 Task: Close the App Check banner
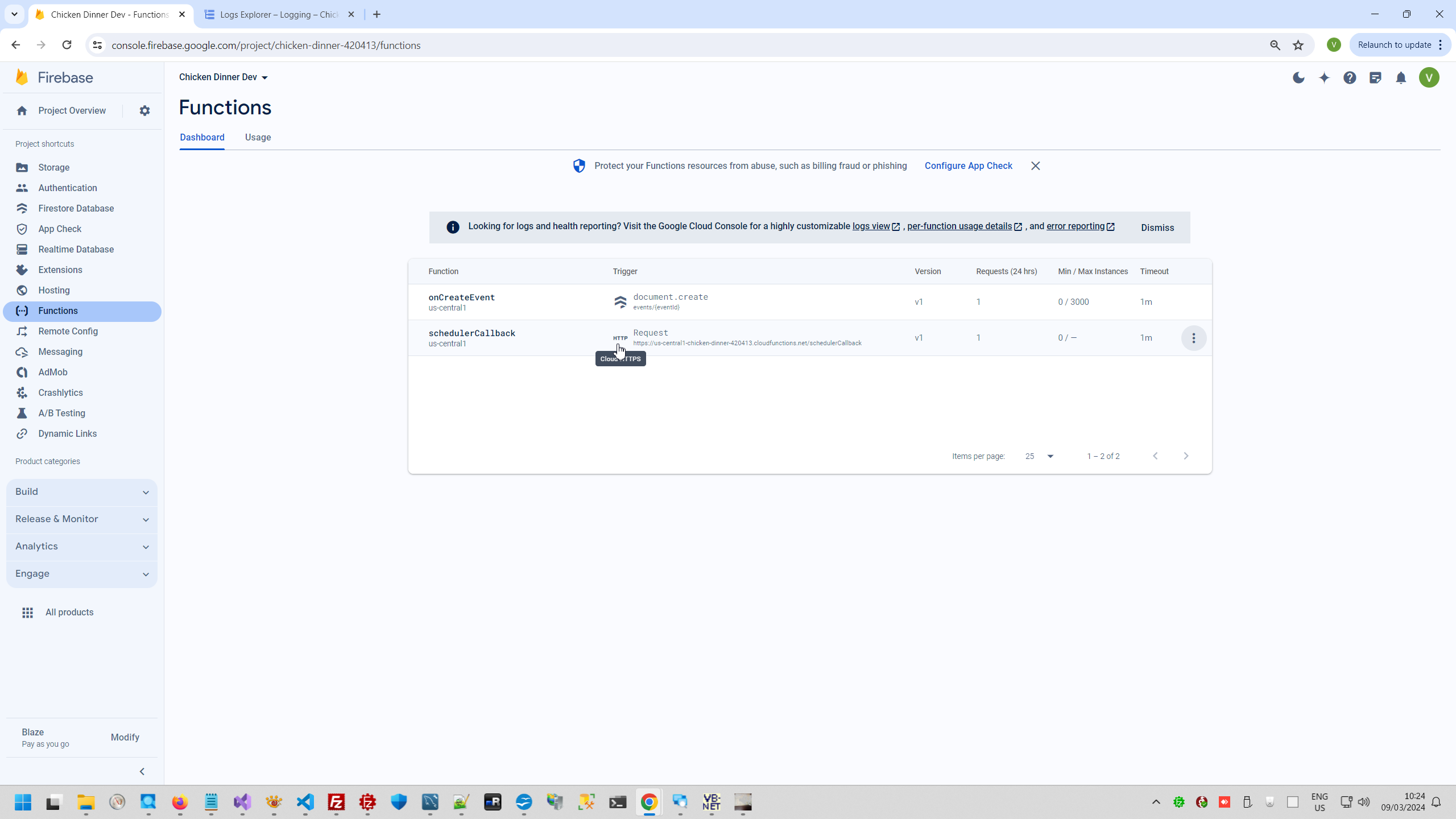(x=1035, y=166)
